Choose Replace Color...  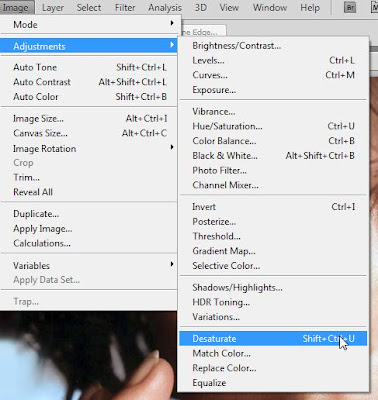[x=273, y=368]
